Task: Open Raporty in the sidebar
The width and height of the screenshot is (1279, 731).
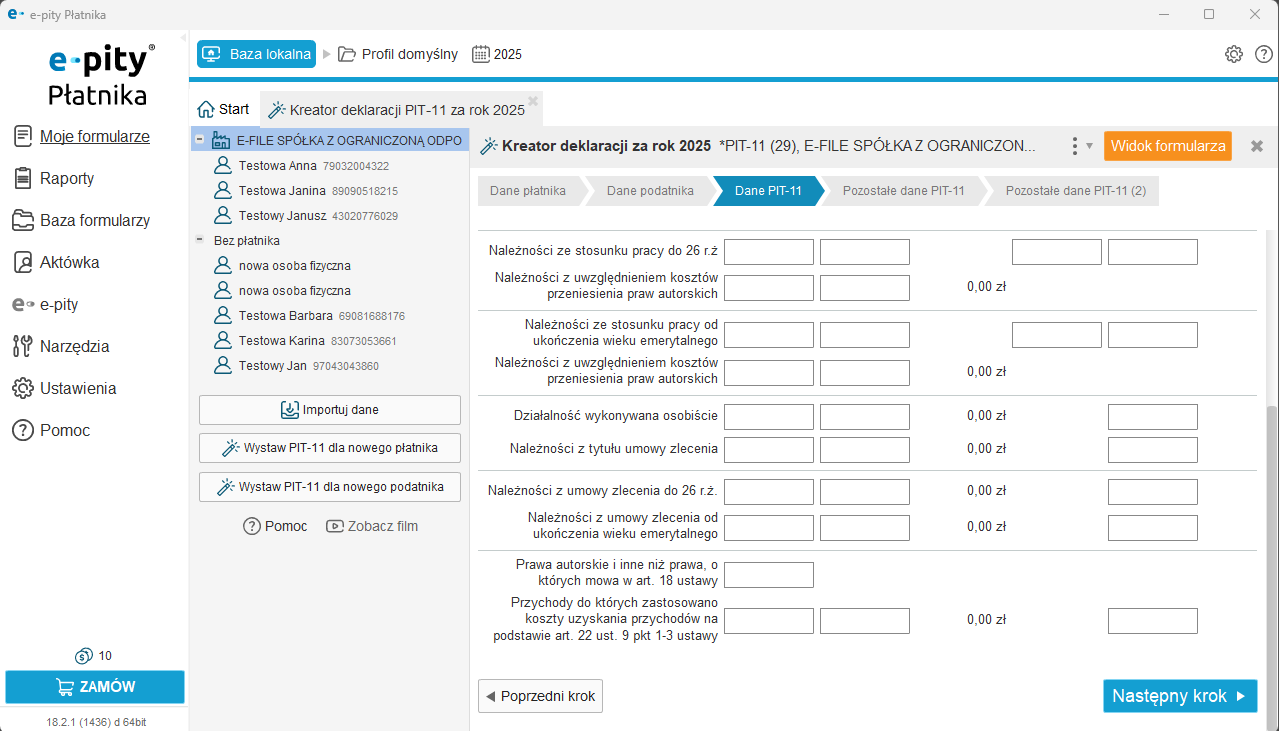Action: pos(67,178)
